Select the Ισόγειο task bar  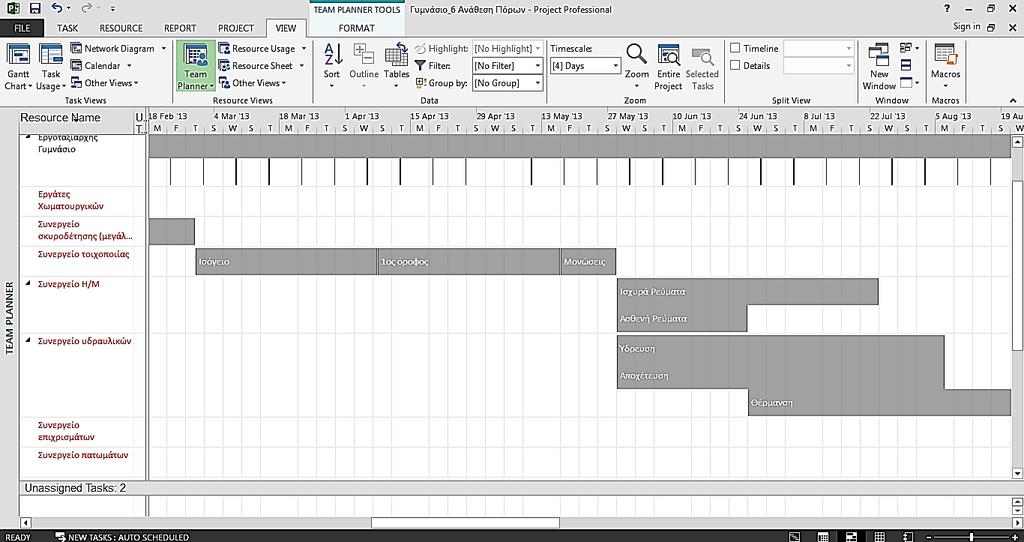click(286, 262)
